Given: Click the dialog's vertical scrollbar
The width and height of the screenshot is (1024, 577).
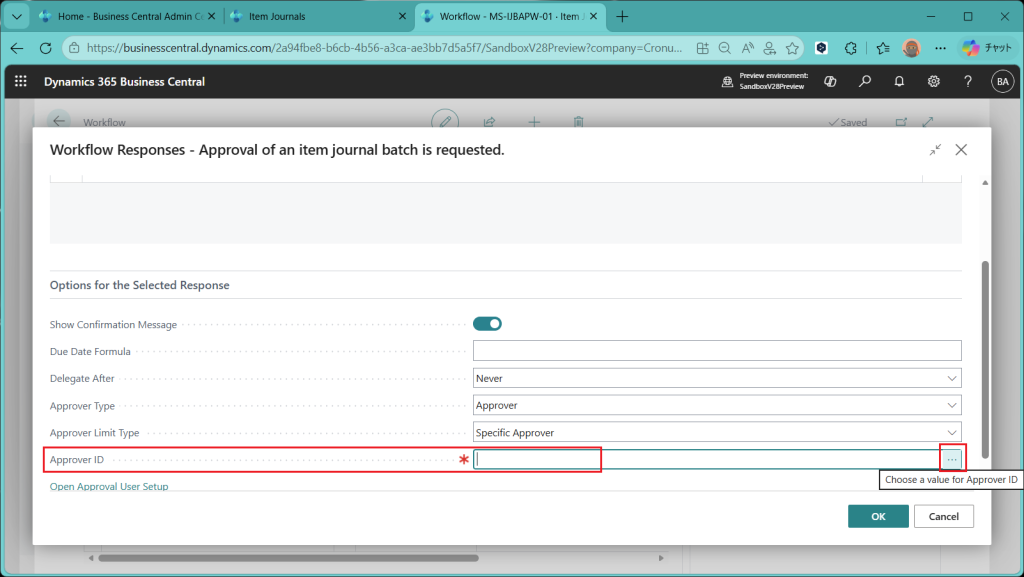Looking at the screenshot, I should (984, 350).
